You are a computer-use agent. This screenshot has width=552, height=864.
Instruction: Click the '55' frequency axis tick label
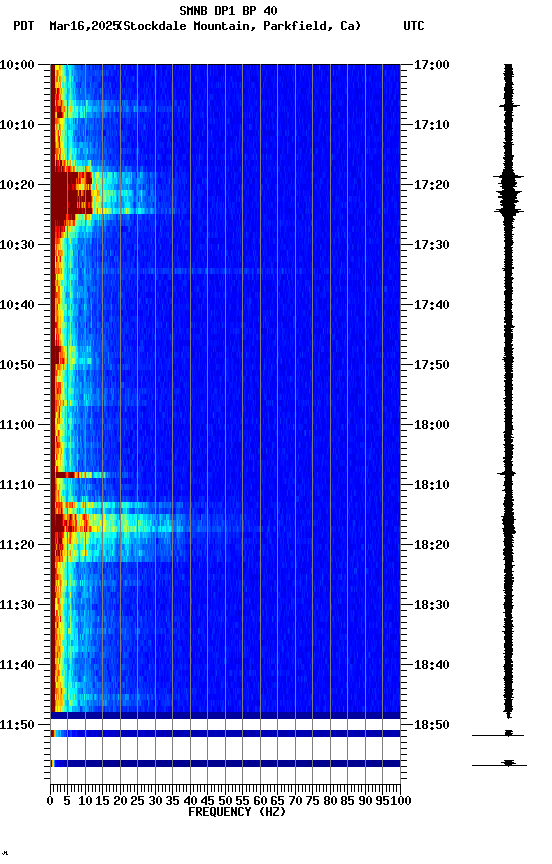click(x=243, y=802)
